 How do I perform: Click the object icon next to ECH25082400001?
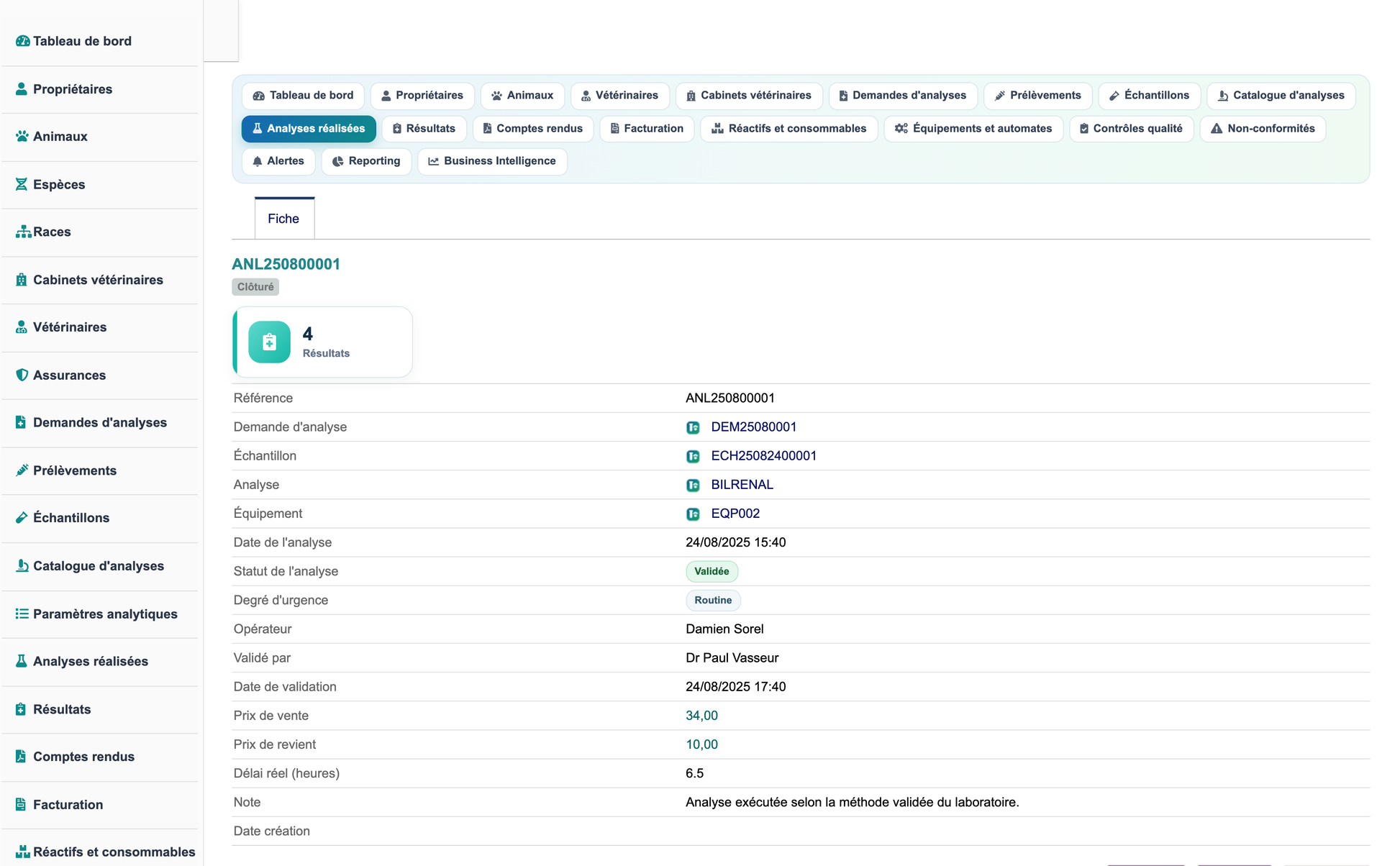point(693,456)
